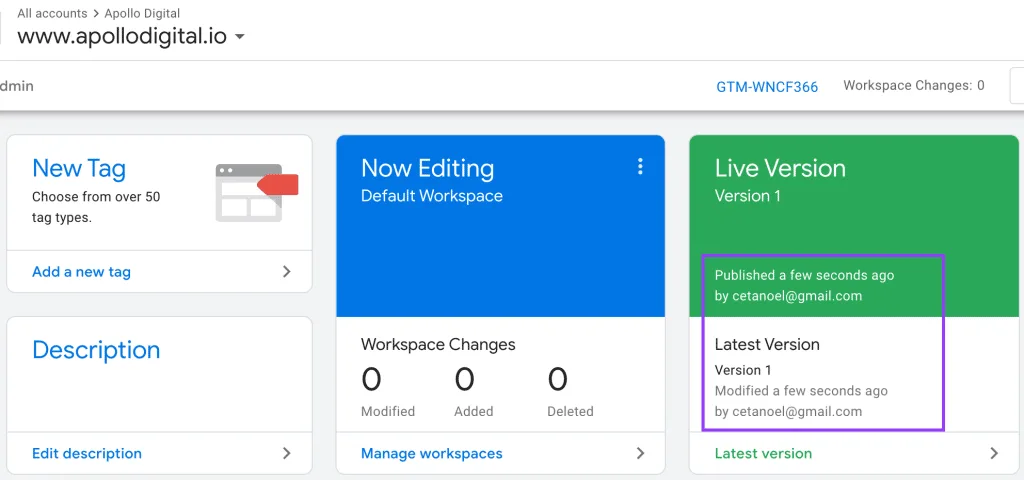Click the chevron beside Add a new tag
Viewport: 1024px width, 480px height.
coord(287,272)
